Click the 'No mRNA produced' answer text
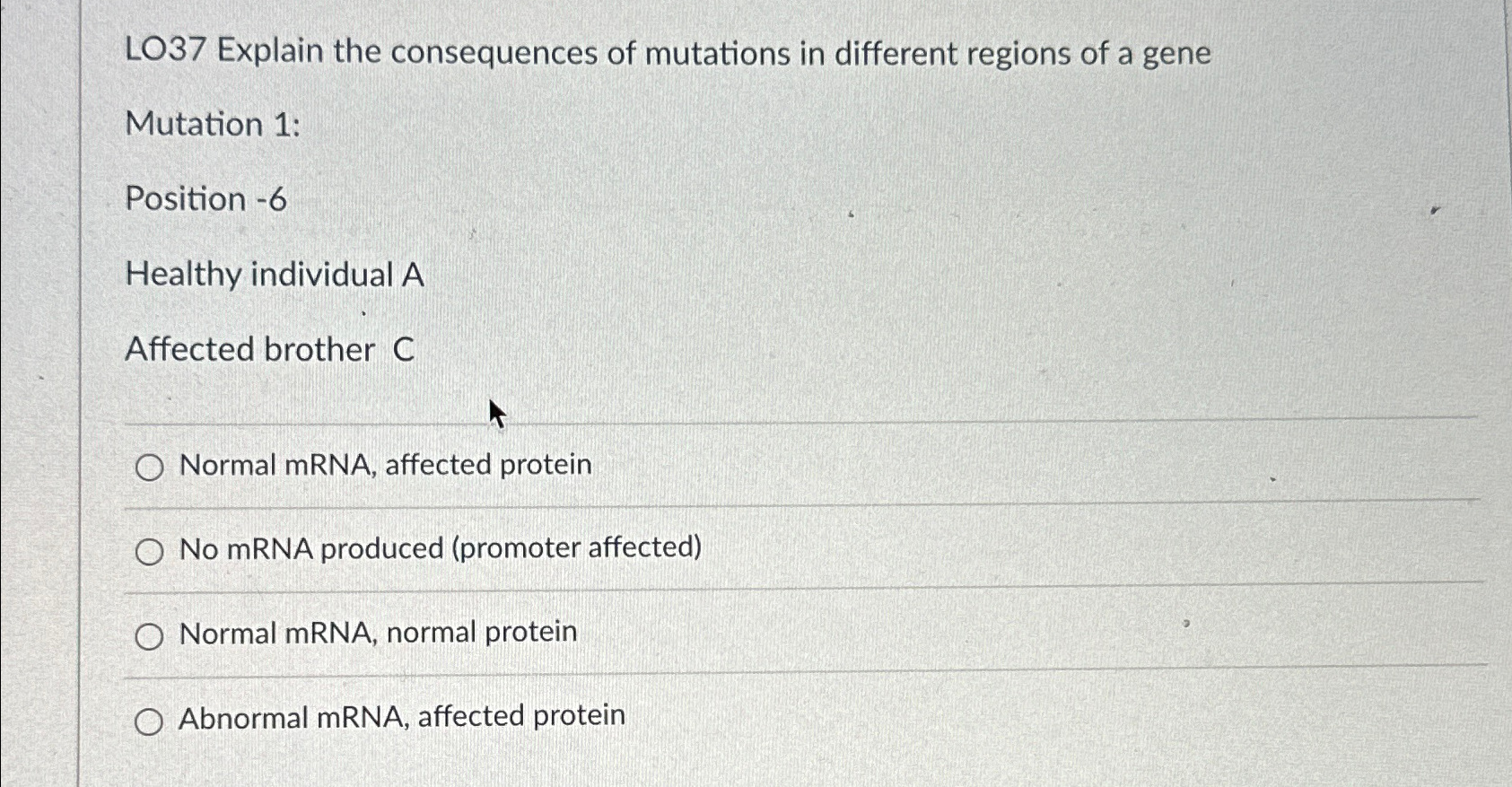This screenshot has width=1512, height=787. click(440, 548)
